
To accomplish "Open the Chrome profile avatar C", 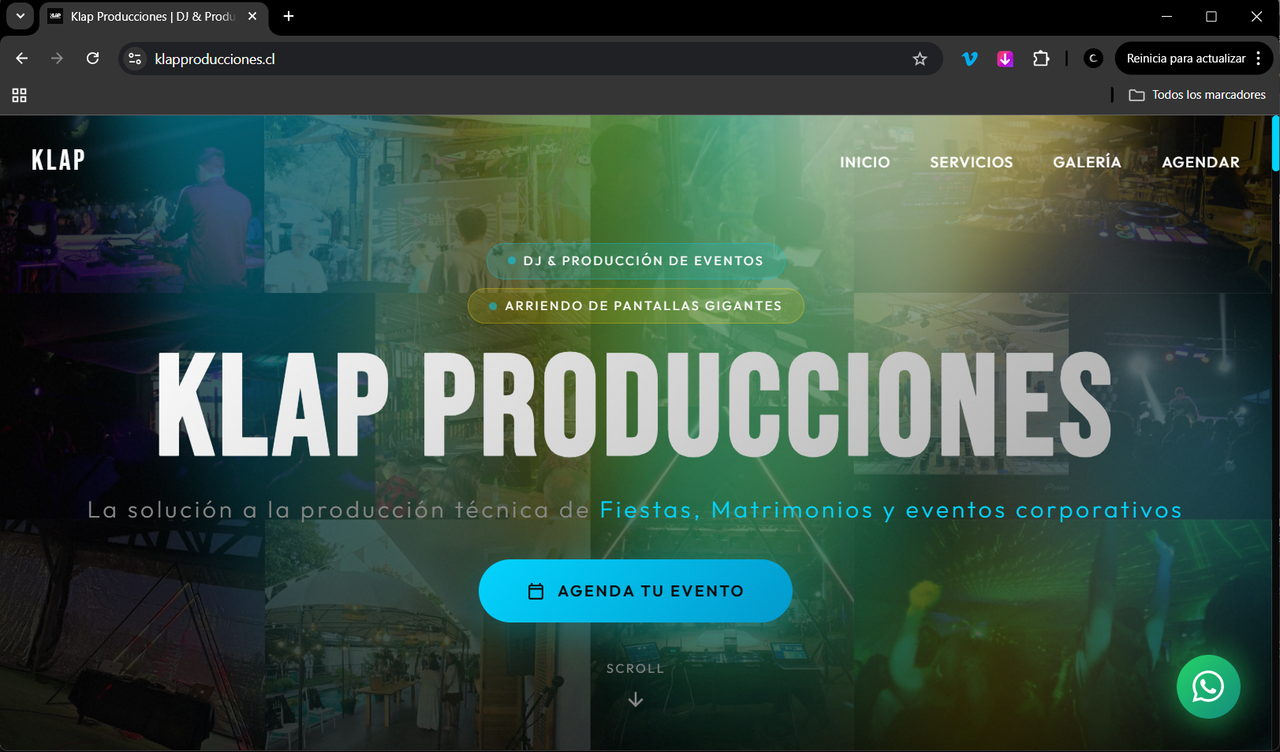I will click(x=1092, y=58).
